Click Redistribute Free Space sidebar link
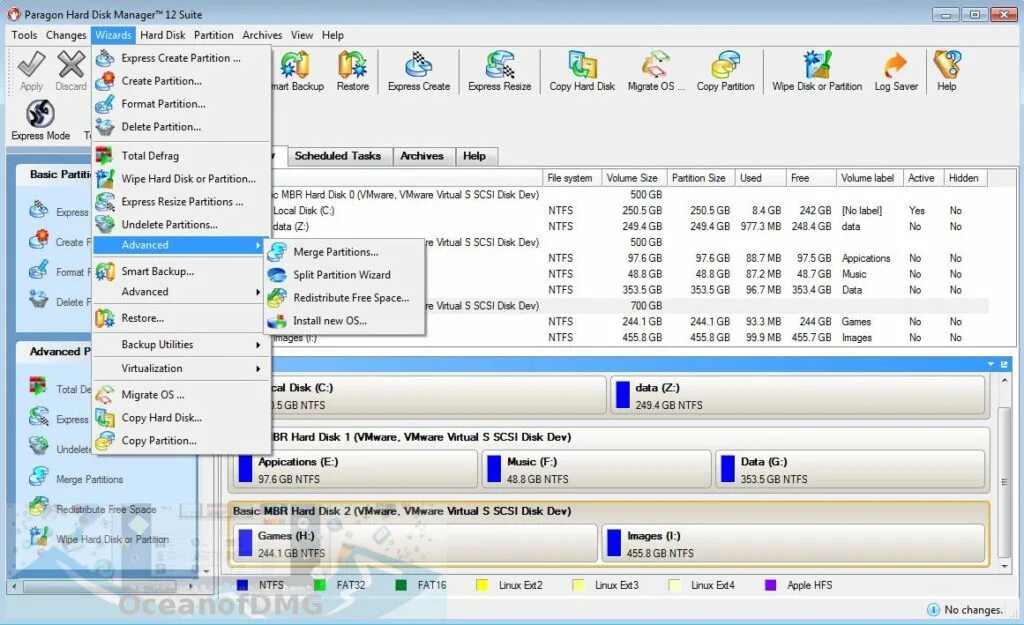The width and height of the screenshot is (1024, 625). pyautogui.click(x=106, y=509)
